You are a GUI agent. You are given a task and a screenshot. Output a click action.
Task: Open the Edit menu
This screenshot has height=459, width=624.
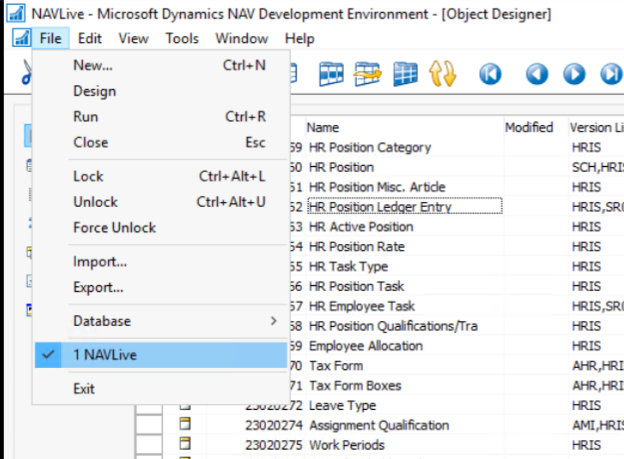90,38
